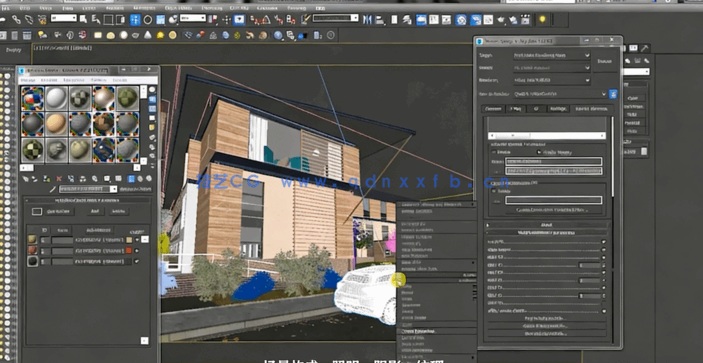The width and height of the screenshot is (703, 363).
Task: Click the material type button beside name field
Action: [x=135, y=190]
